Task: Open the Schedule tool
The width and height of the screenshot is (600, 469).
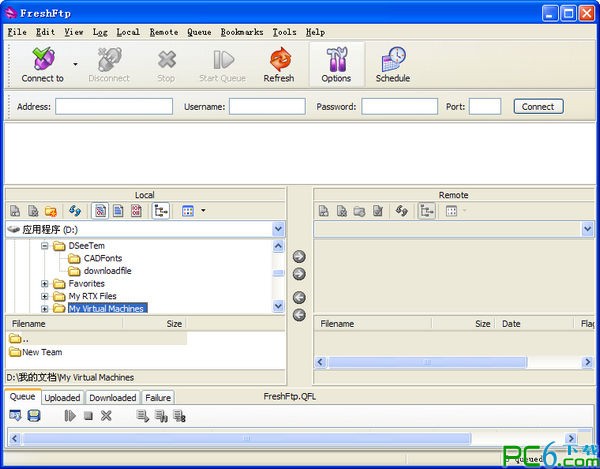Action: (392, 64)
